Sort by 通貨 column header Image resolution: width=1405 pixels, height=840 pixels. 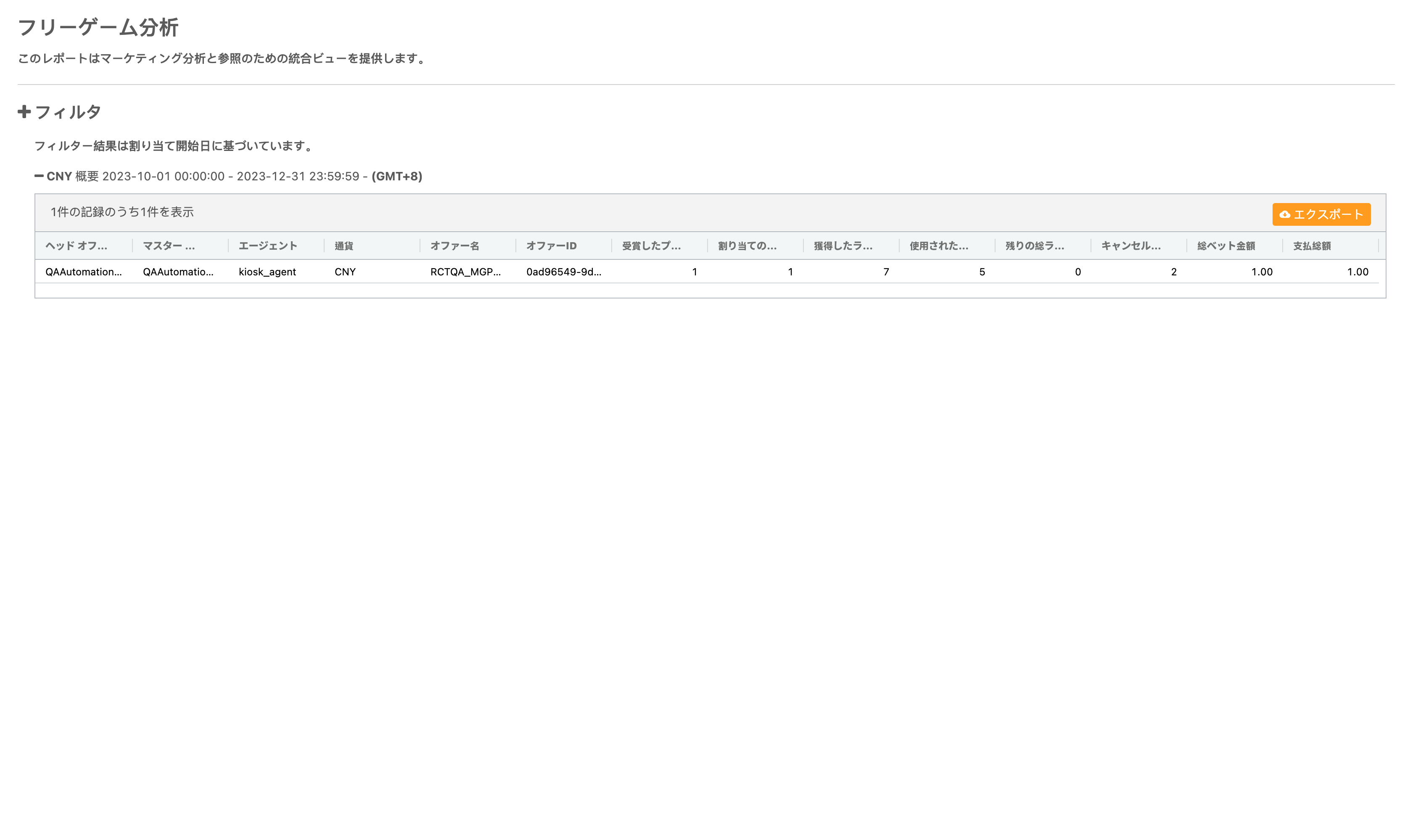pyautogui.click(x=343, y=246)
